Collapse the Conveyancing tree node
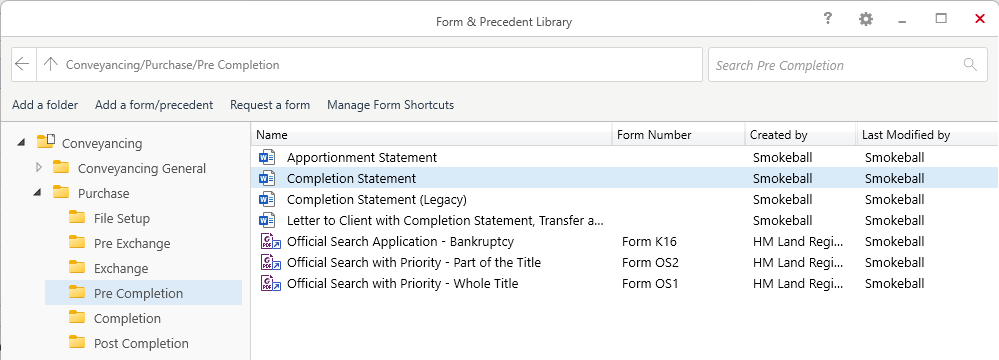The image size is (999, 360). (x=21, y=143)
